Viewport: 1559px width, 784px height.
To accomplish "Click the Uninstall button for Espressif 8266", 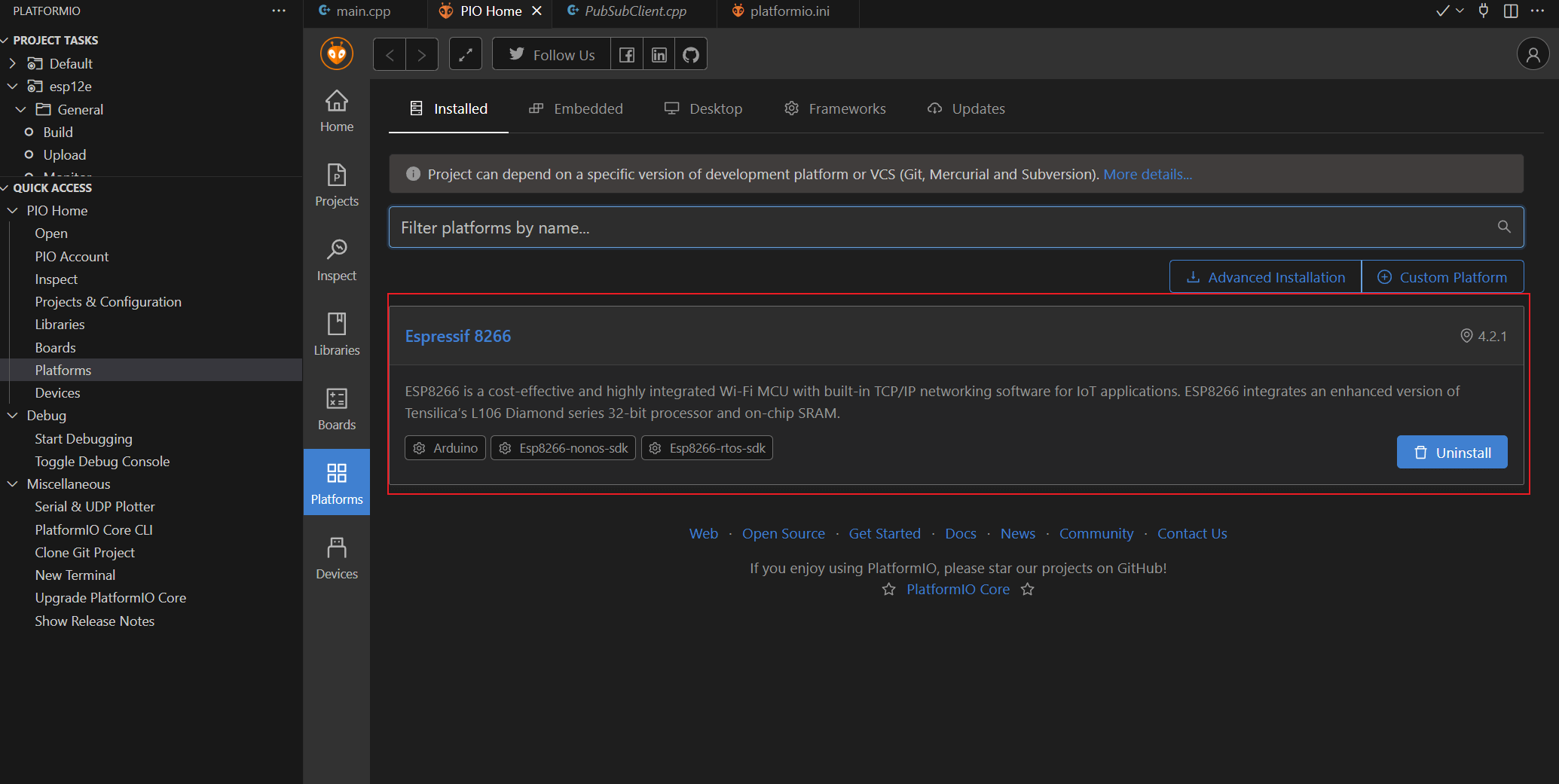I will pos(1451,453).
